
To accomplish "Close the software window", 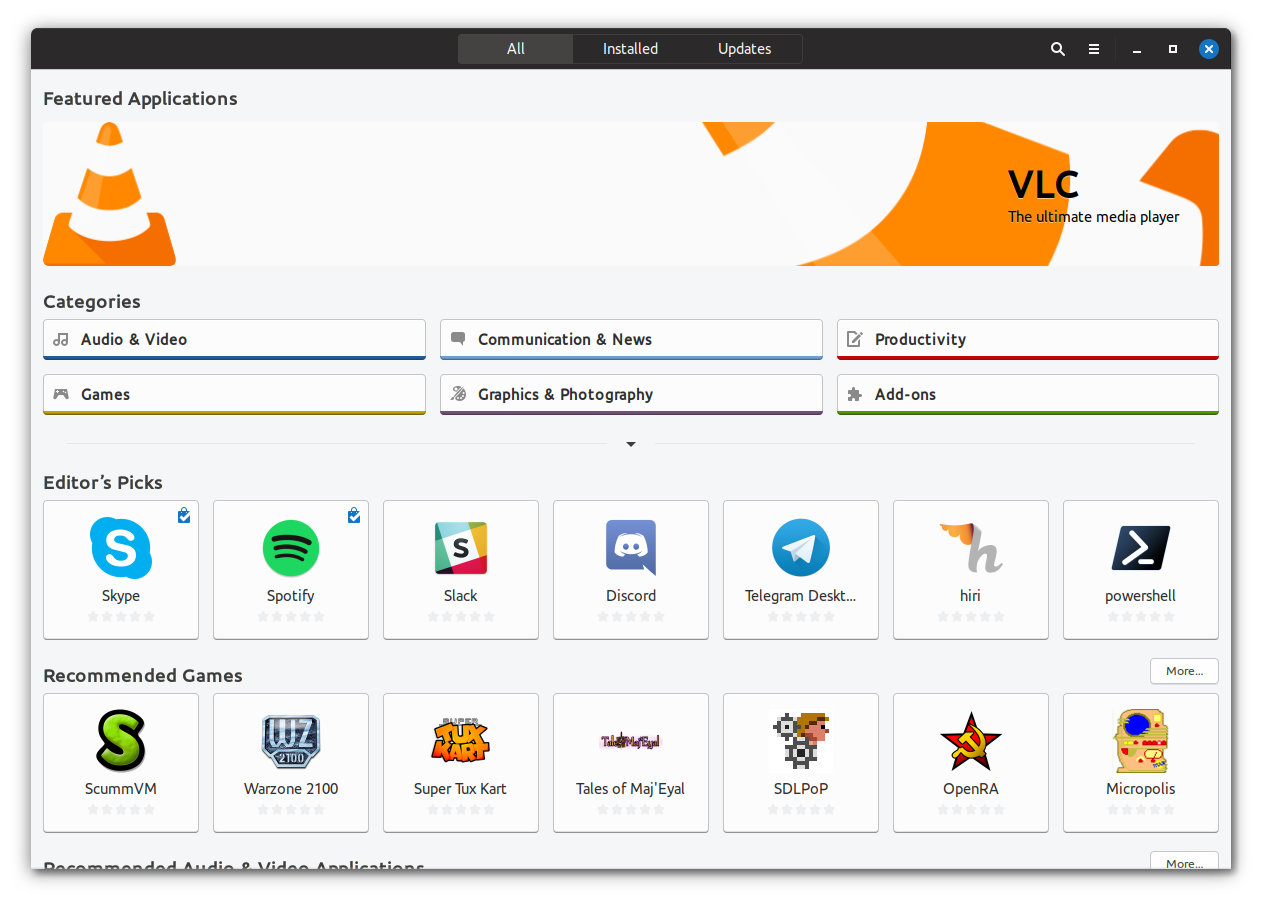I will coord(1209,49).
